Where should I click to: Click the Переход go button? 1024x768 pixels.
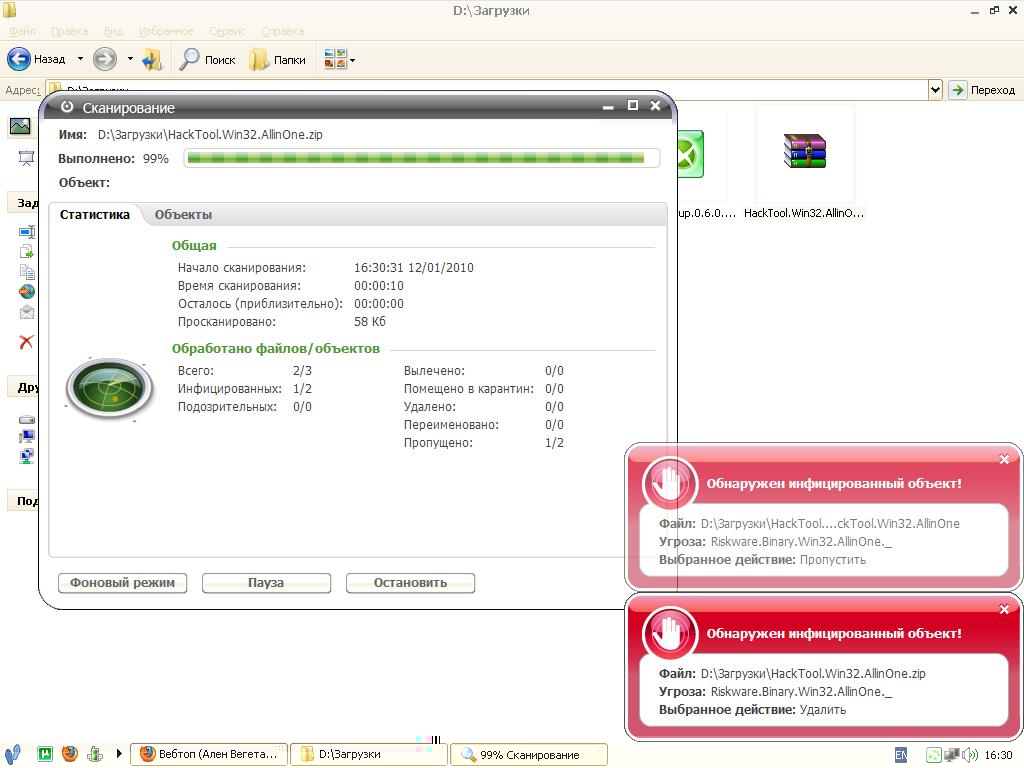coord(983,90)
